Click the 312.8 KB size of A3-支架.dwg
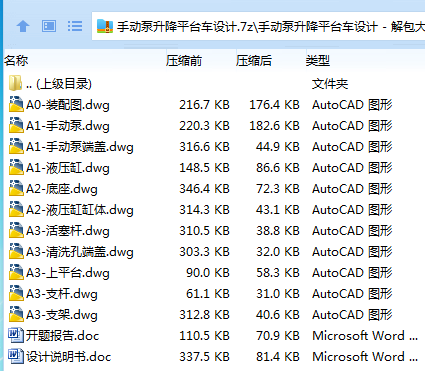The width and height of the screenshot is (425, 371). point(204,315)
